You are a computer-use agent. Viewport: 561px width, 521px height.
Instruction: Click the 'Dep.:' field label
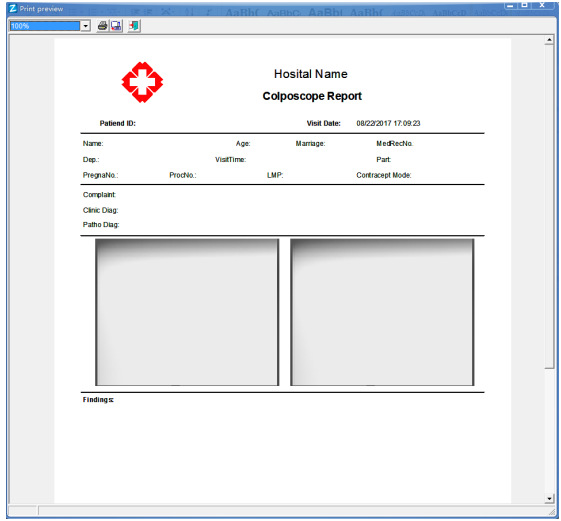pyautogui.click(x=91, y=160)
